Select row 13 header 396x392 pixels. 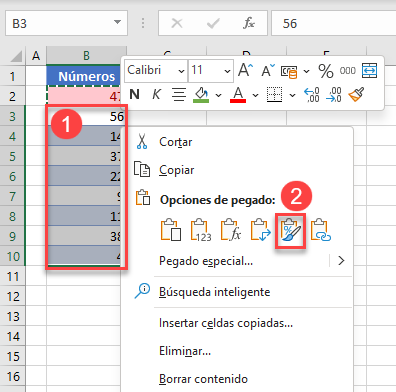pos(12,316)
